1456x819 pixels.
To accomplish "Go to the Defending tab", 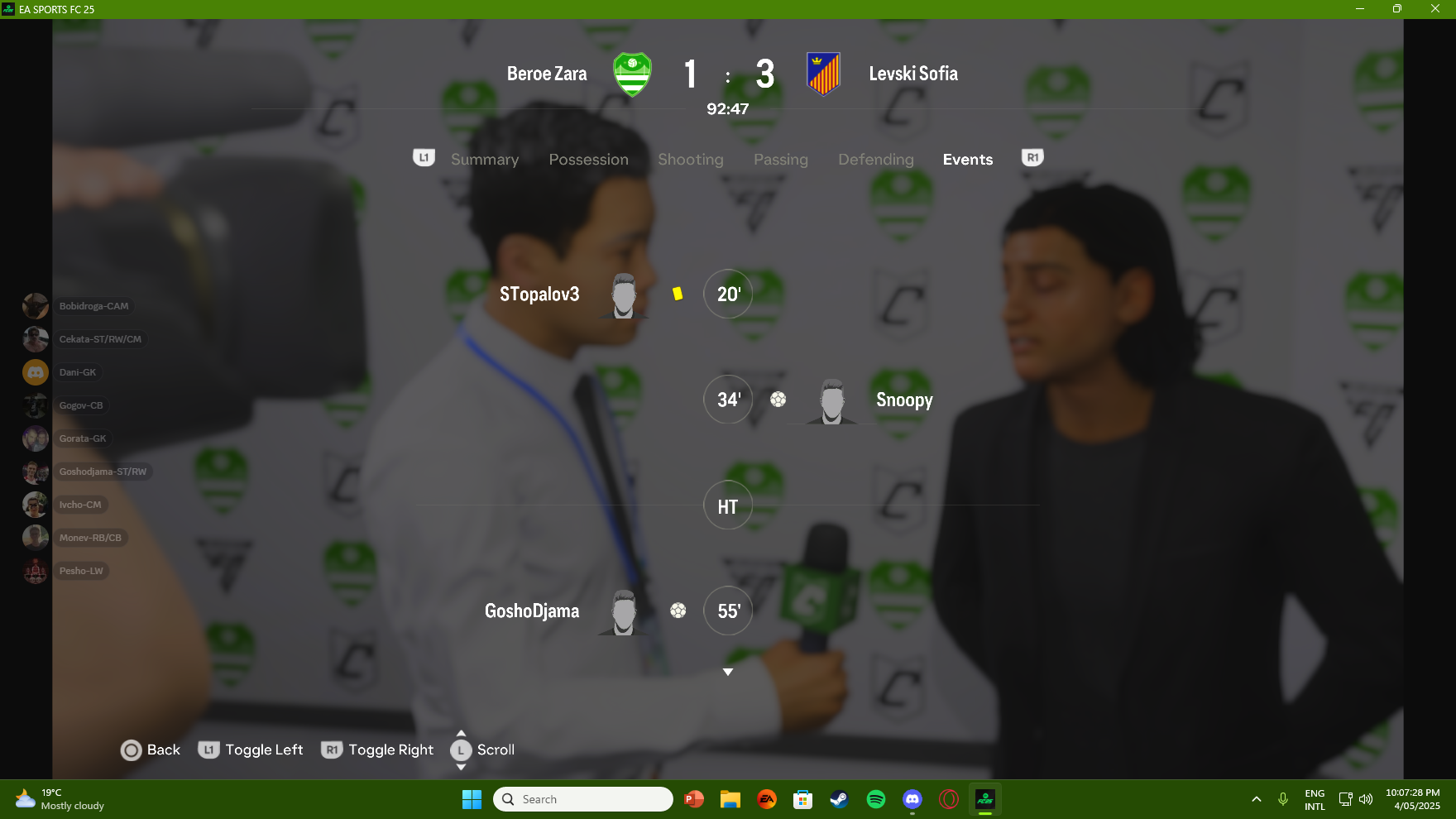I will coord(876,160).
